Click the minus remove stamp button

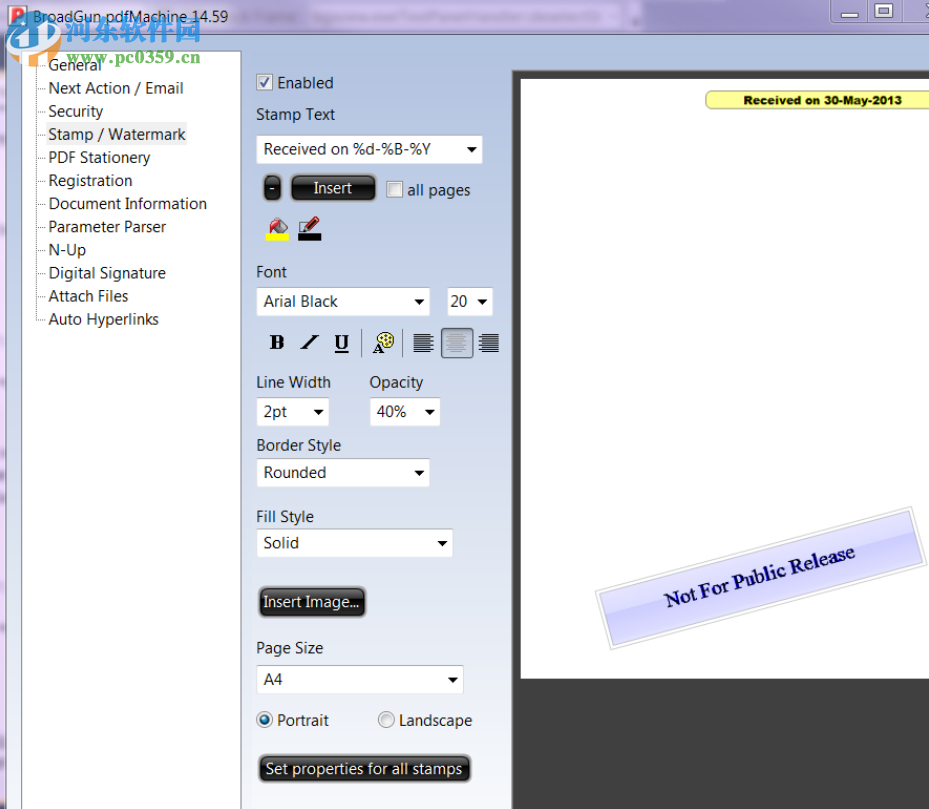tap(272, 188)
